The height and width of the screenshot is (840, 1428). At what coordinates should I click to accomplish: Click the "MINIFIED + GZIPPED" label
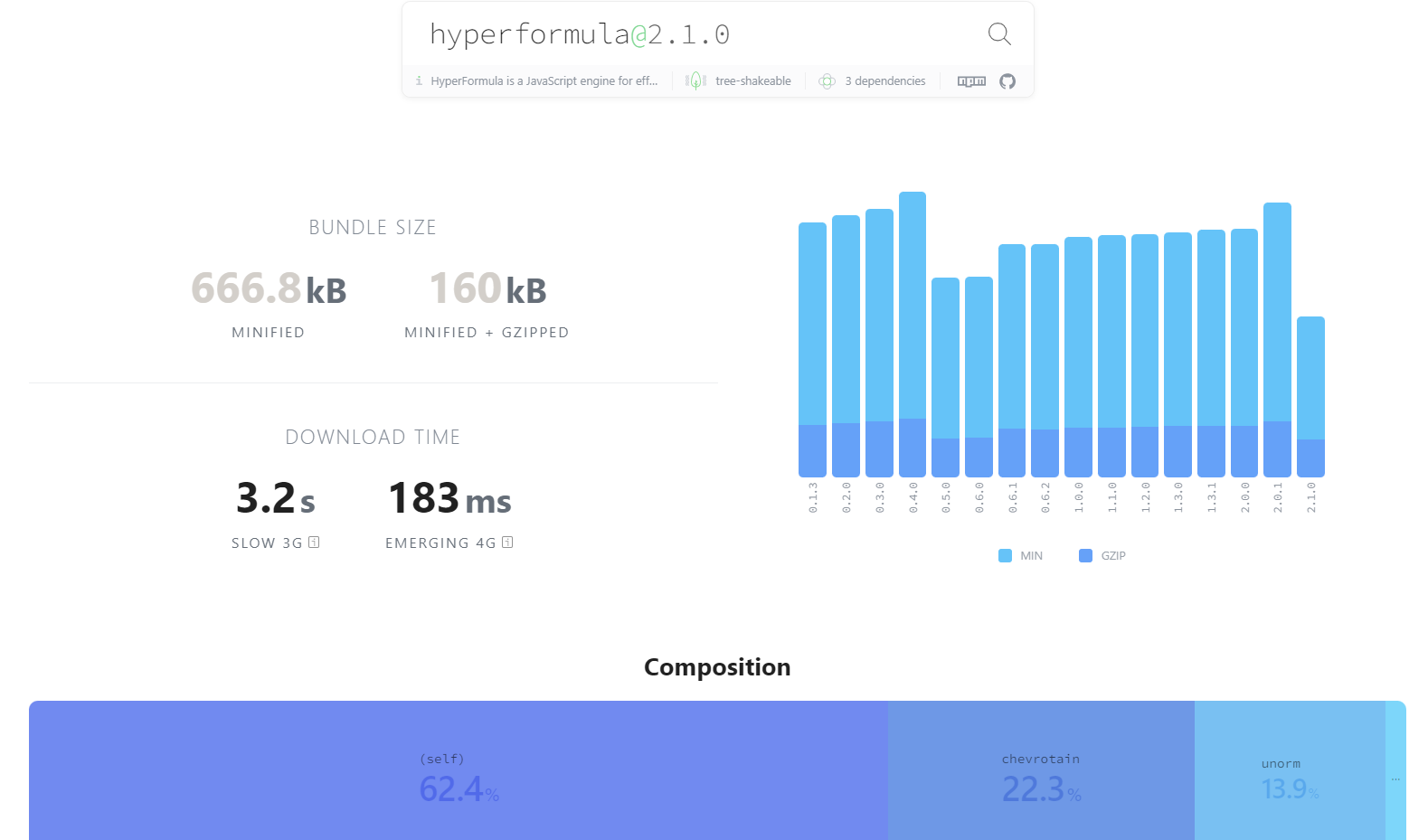487,333
